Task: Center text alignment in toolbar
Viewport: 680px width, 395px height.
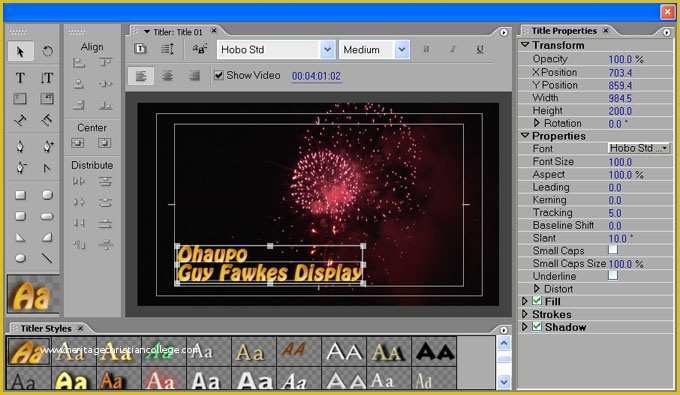Action: pyautogui.click(x=167, y=76)
